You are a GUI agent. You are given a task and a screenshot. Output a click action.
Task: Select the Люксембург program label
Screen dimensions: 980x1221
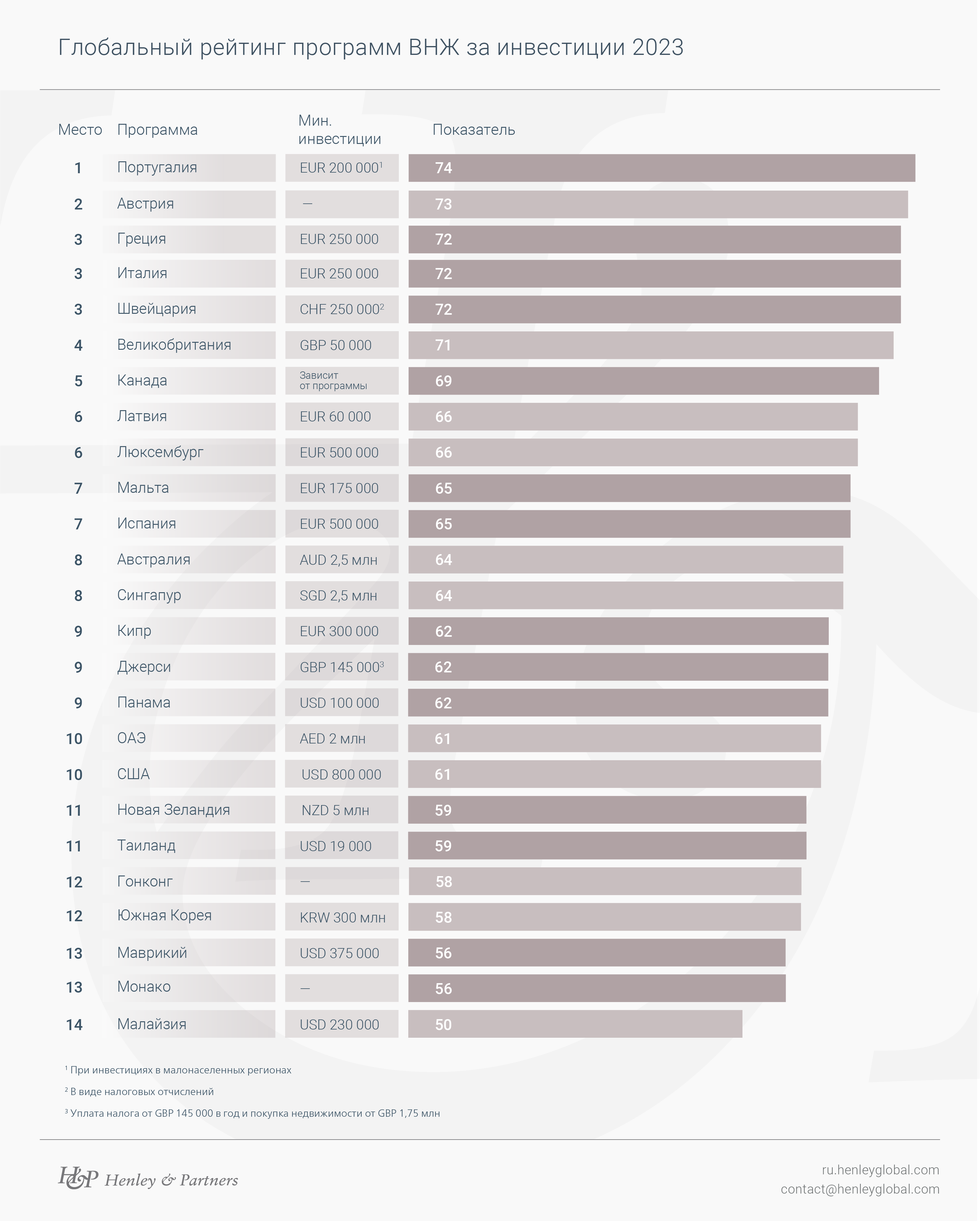tap(160, 453)
